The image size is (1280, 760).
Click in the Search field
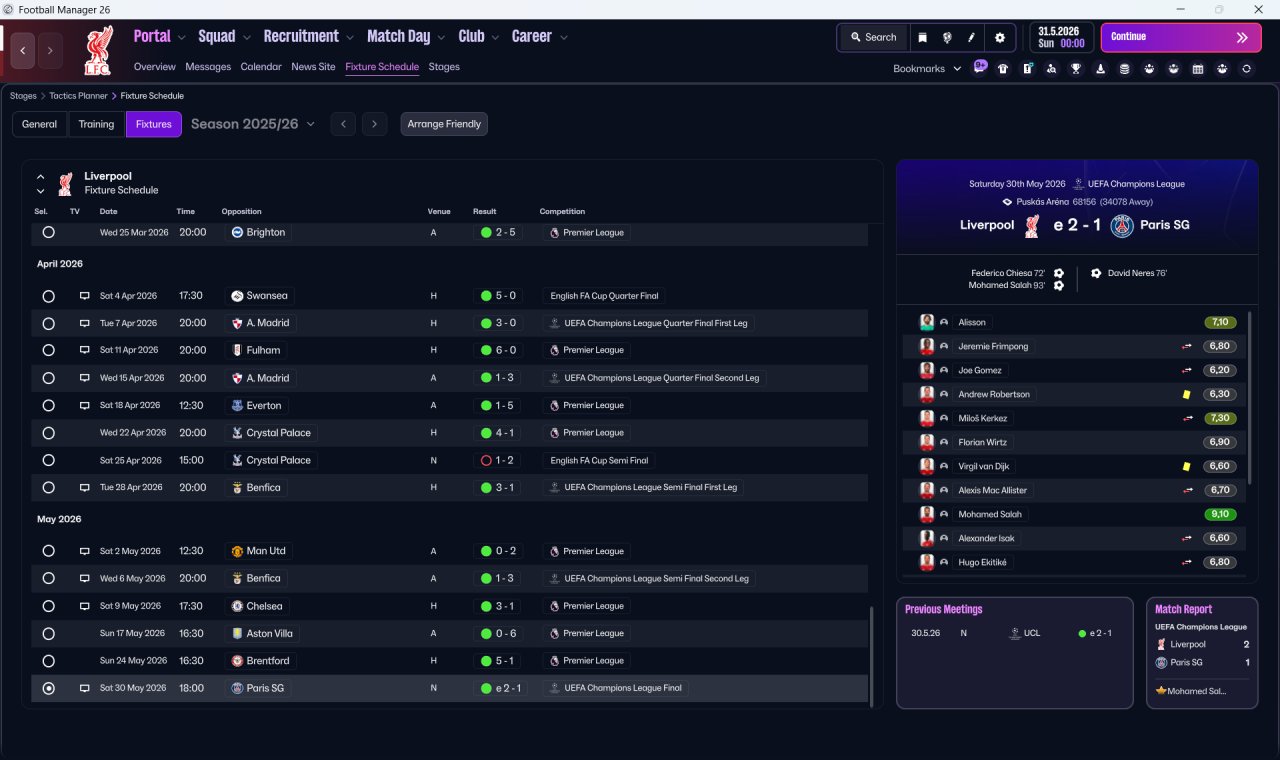(873, 37)
